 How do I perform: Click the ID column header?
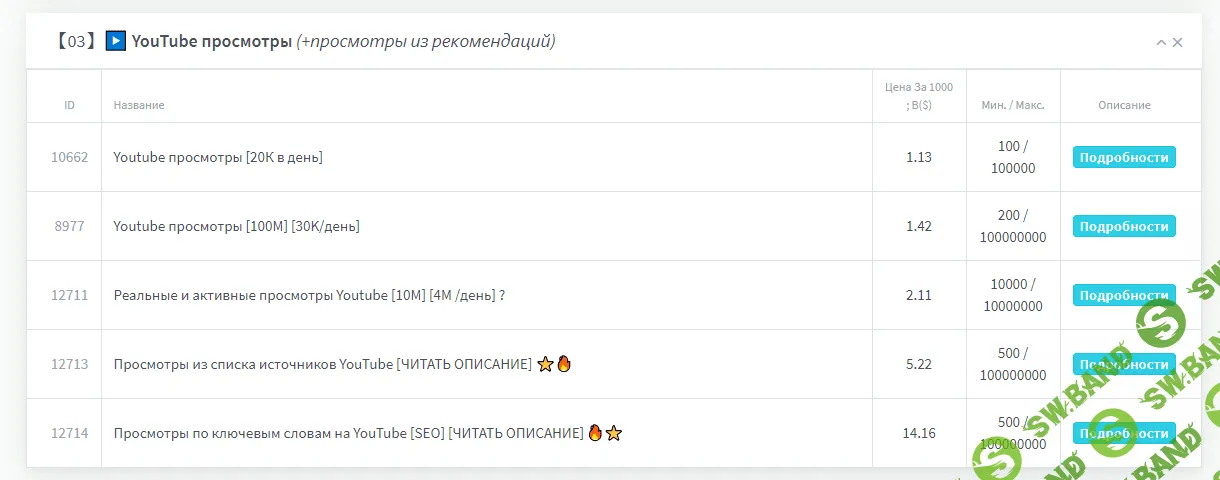click(69, 105)
